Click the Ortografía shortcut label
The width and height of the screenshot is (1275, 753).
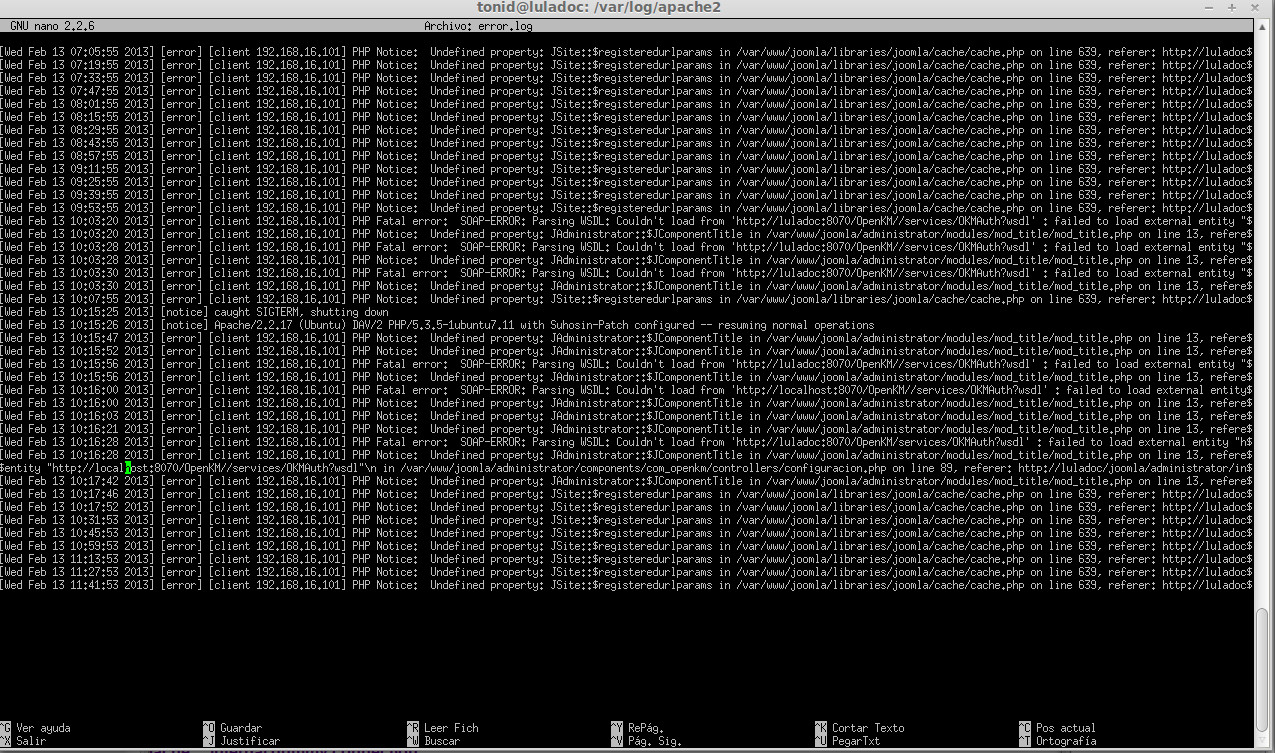[x=1065, y=741]
